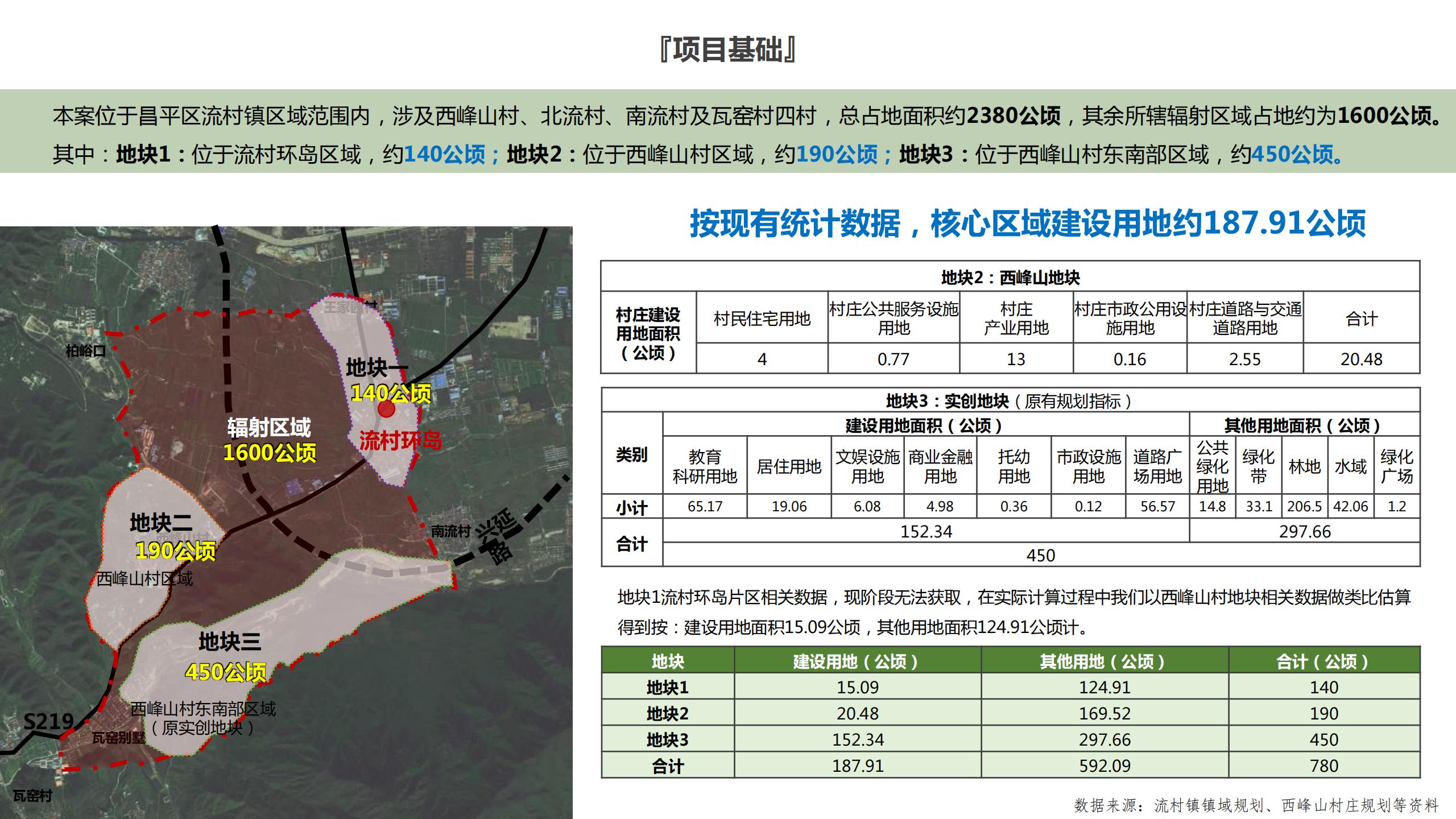Screen dimensions: 1456x819
Task: Click the 20.48 total cell in 地块2 table
Action: pyautogui.click(x=1361, y=359)
